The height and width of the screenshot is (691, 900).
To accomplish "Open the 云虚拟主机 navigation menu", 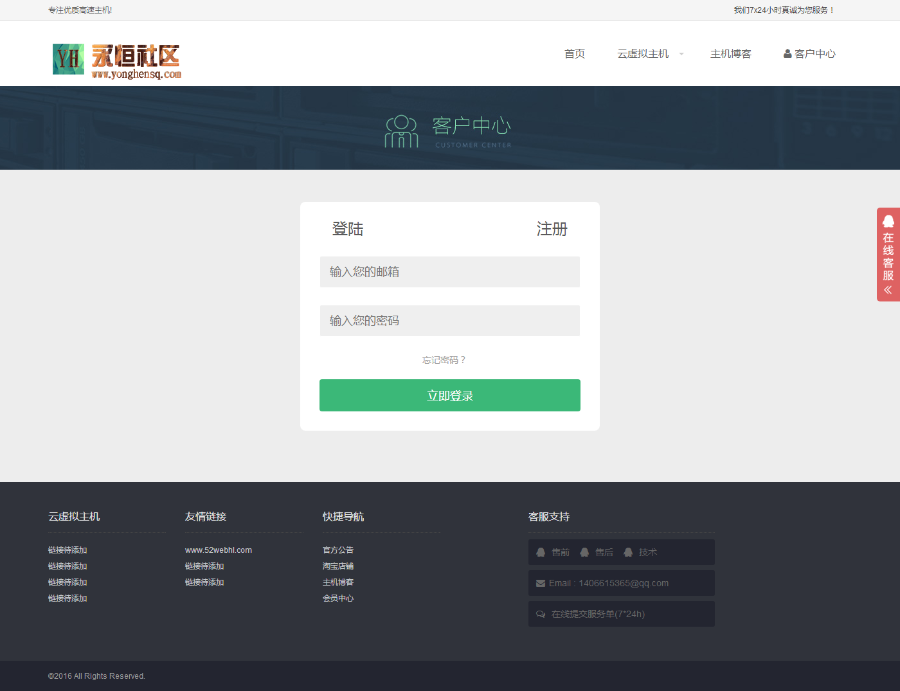I will coord(642,54).
